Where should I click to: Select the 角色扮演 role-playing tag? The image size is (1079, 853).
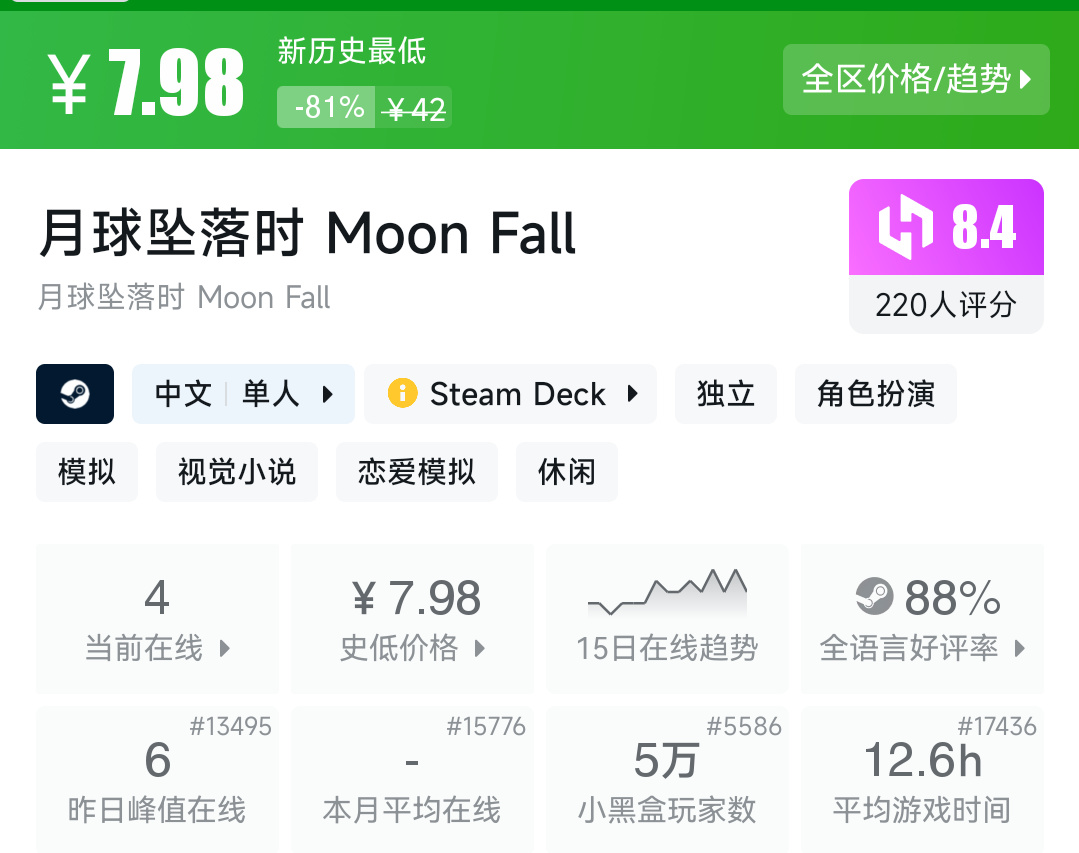pos(876,394)
